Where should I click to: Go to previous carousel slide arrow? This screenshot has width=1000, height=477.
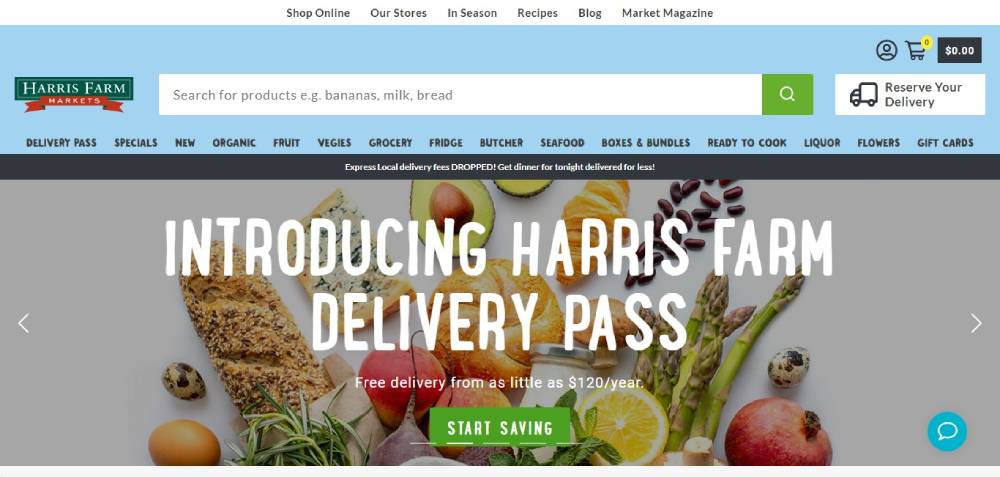24,323
